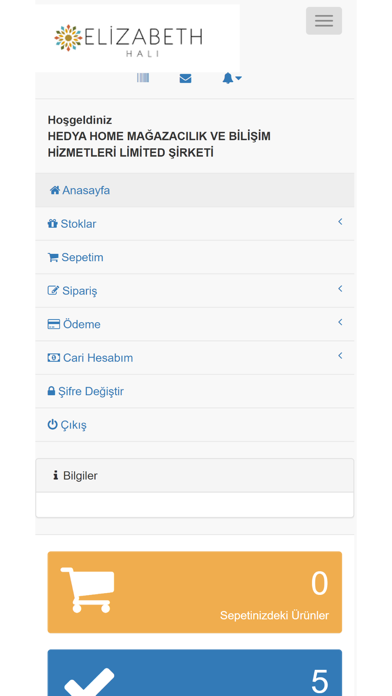Viewport: 392px width, 696px height.
Task: Click the gift icon next to Stoklar
Action: coord(53,224)
